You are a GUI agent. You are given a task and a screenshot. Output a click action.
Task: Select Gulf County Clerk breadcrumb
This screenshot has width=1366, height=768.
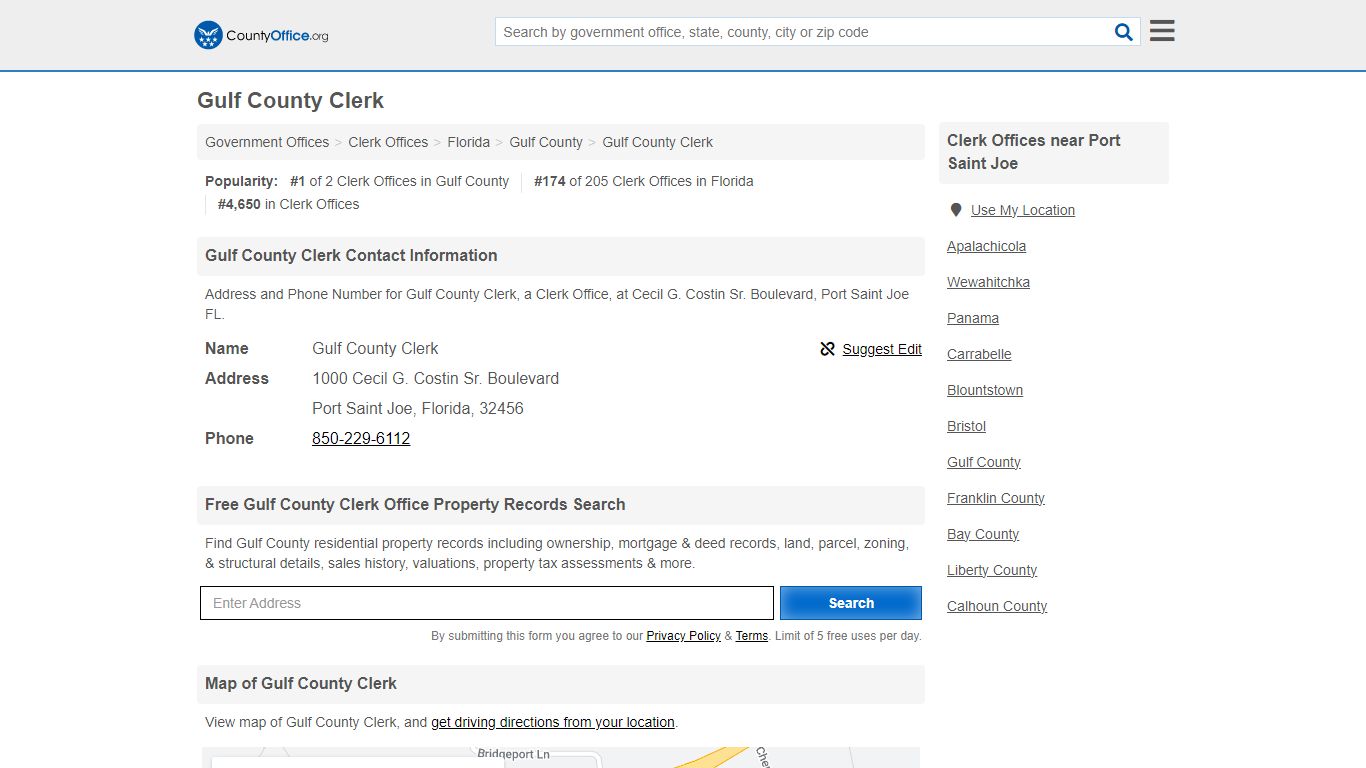[657, 142]
